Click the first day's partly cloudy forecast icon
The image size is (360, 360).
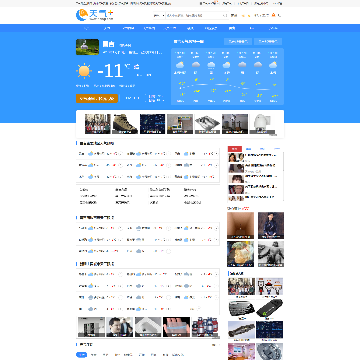[180, 65]
